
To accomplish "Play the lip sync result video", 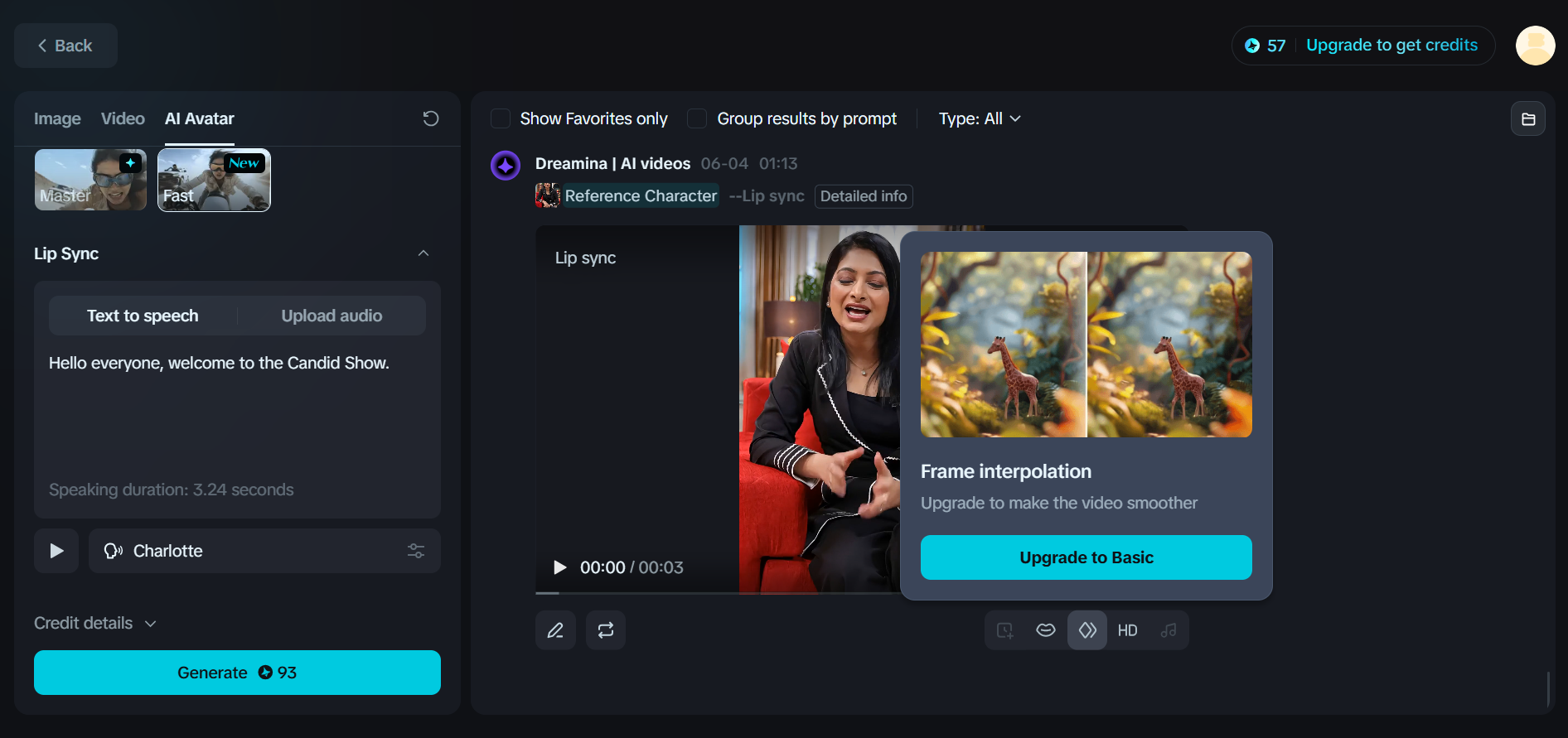I will tap(560, 567).
